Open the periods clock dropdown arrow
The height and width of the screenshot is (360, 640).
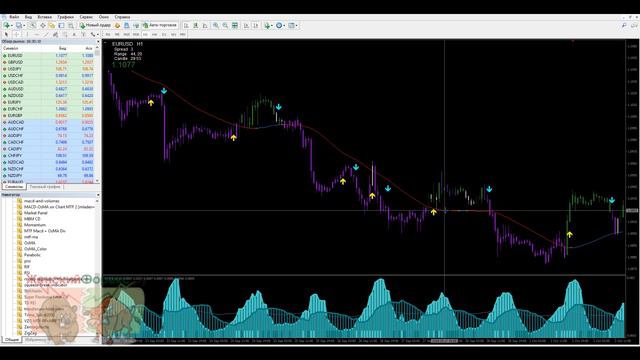point(284,26)
